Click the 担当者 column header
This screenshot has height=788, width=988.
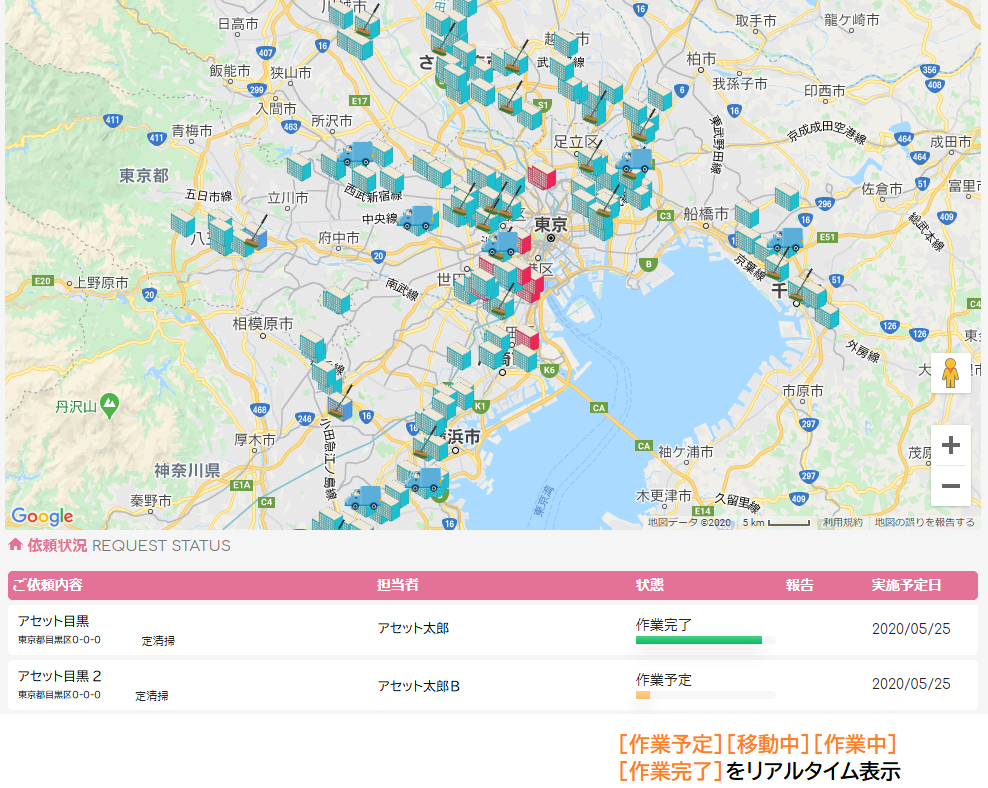pos(398,585)
